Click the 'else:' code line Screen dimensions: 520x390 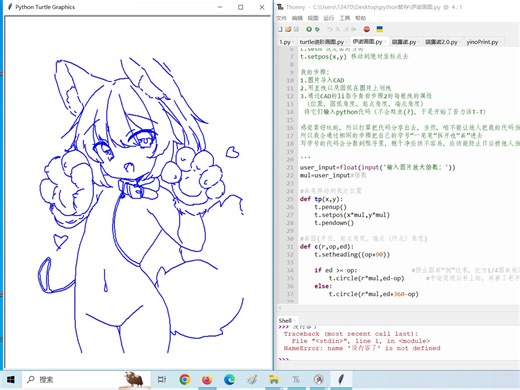pyautogui.click(x=323, y=286)
